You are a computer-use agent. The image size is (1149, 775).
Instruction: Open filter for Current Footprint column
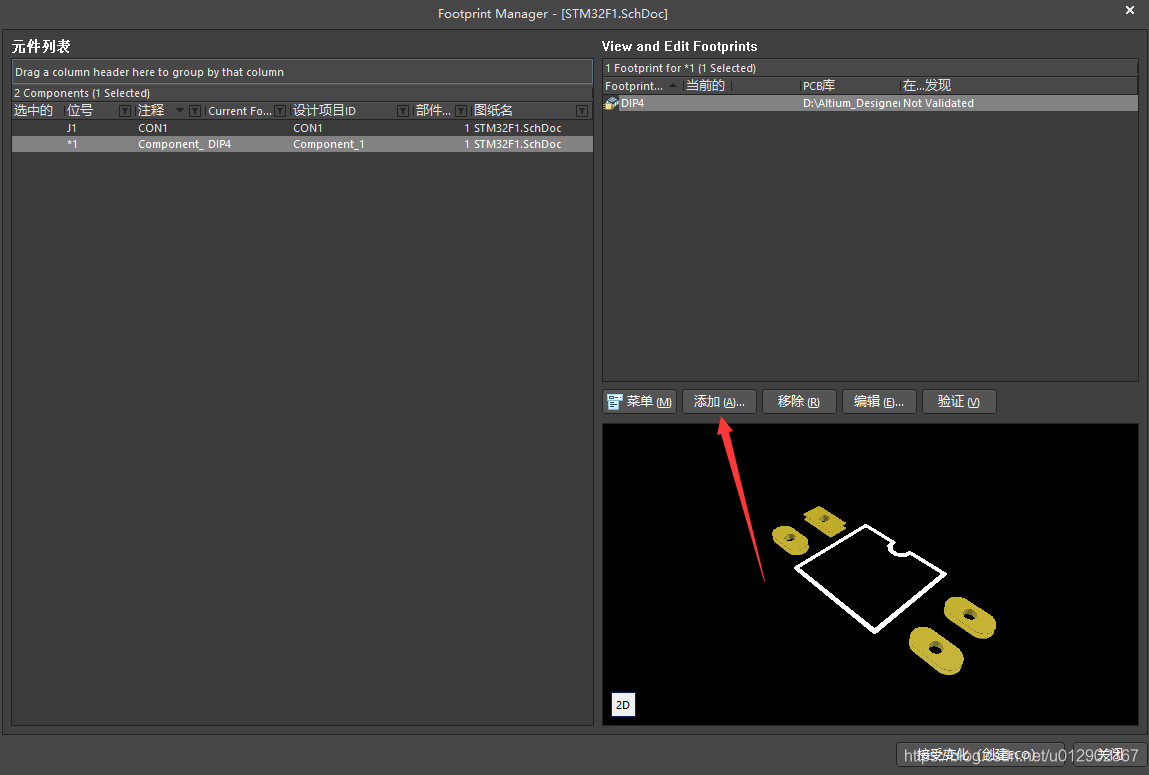click(281, 111)
